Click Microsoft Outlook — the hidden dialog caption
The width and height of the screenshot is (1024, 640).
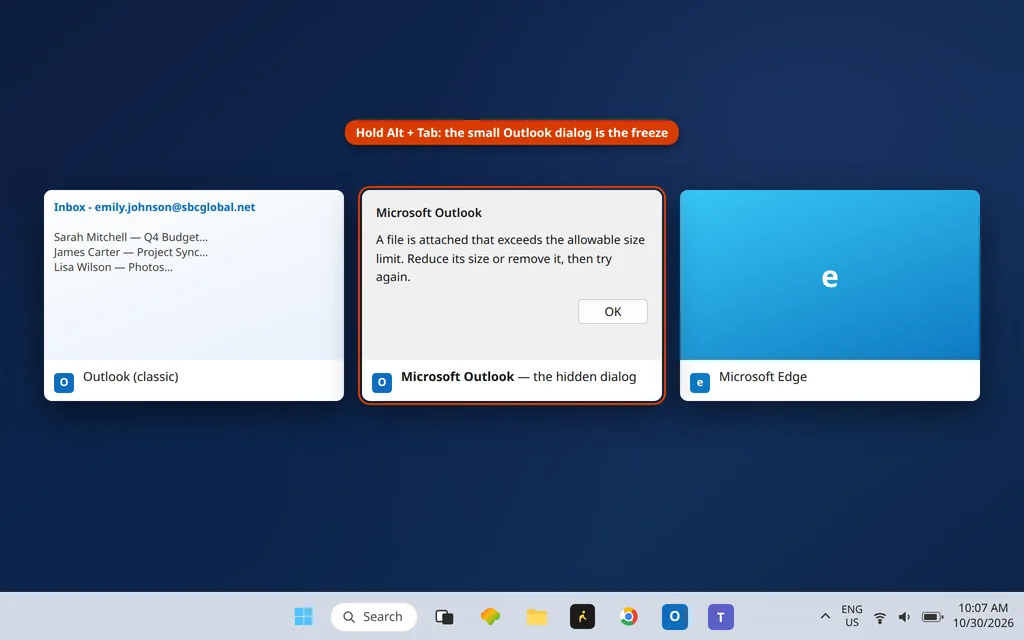pos(519,377)
